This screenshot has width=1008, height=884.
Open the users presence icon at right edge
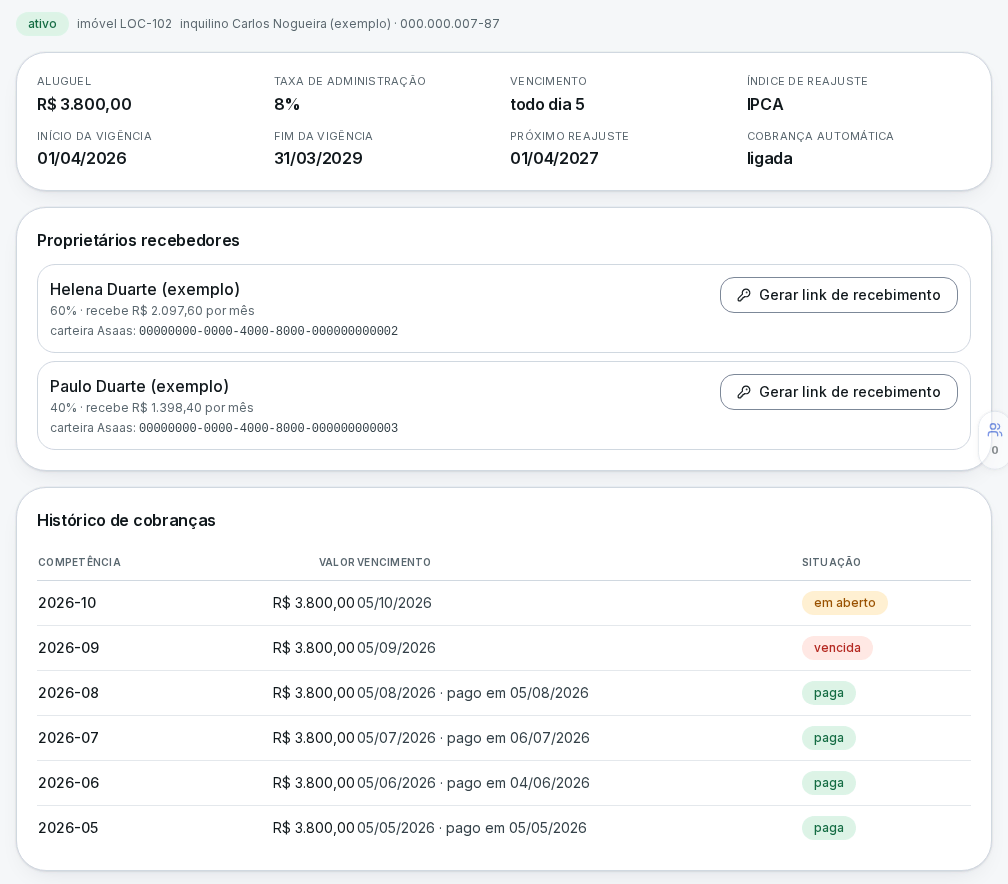[x=994, y=430]
